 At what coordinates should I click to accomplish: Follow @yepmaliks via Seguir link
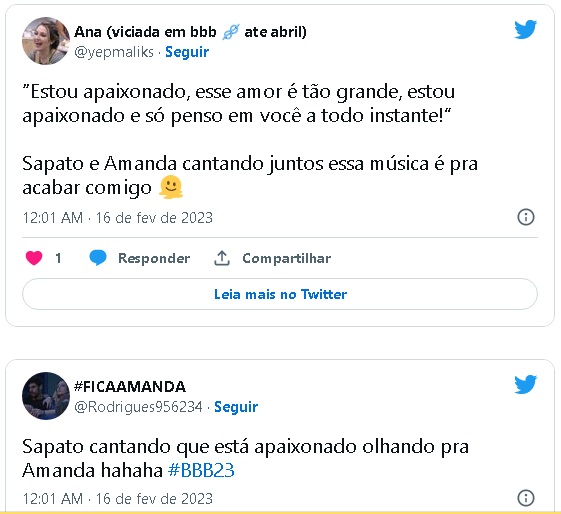point(187,52)
